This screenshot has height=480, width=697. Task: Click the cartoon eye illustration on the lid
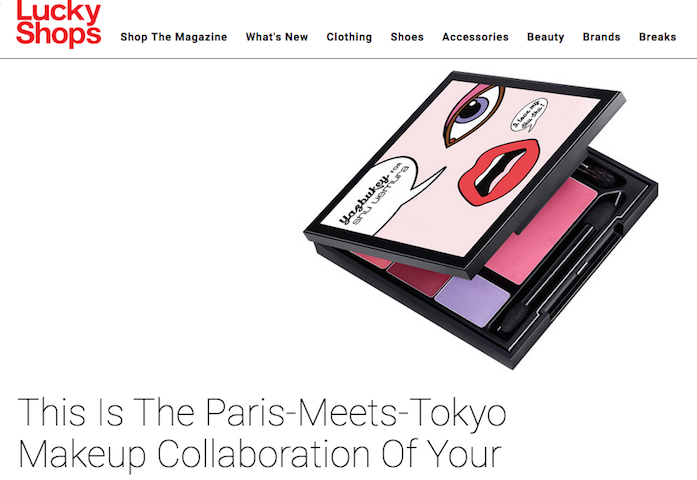(473, 115)
